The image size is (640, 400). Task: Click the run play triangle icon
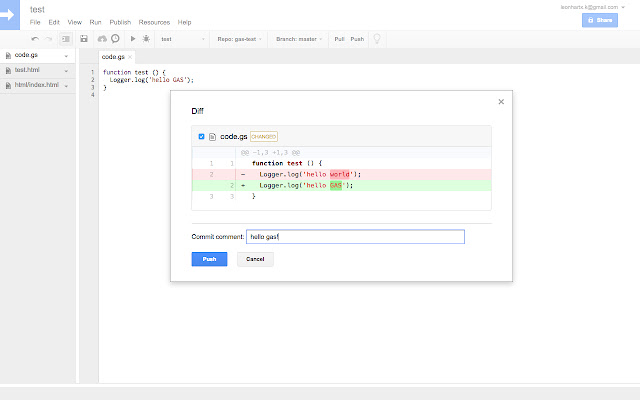click(x=133, y=39)
